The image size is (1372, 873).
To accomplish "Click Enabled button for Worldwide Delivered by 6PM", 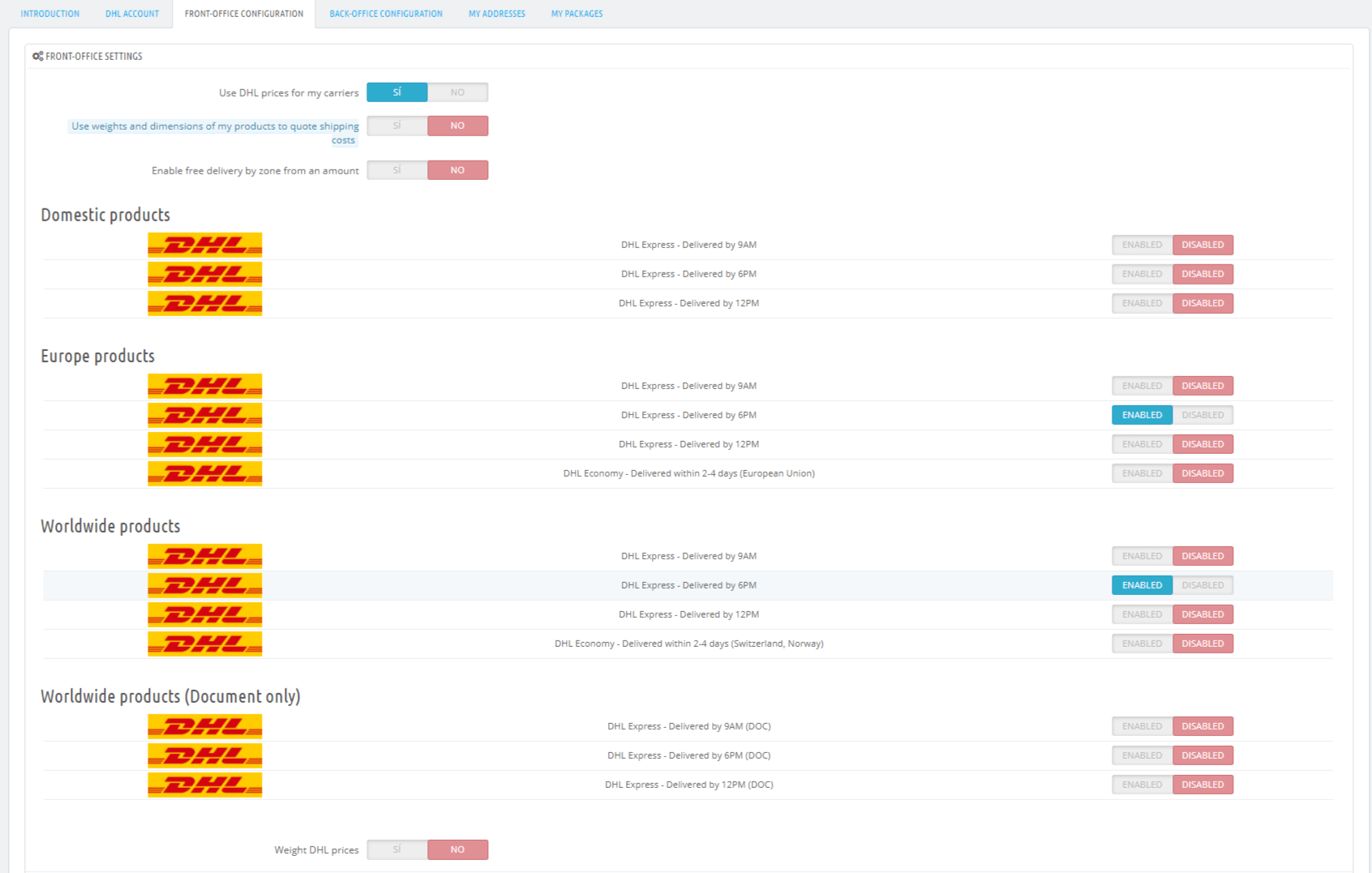I will click(1142, 585).
